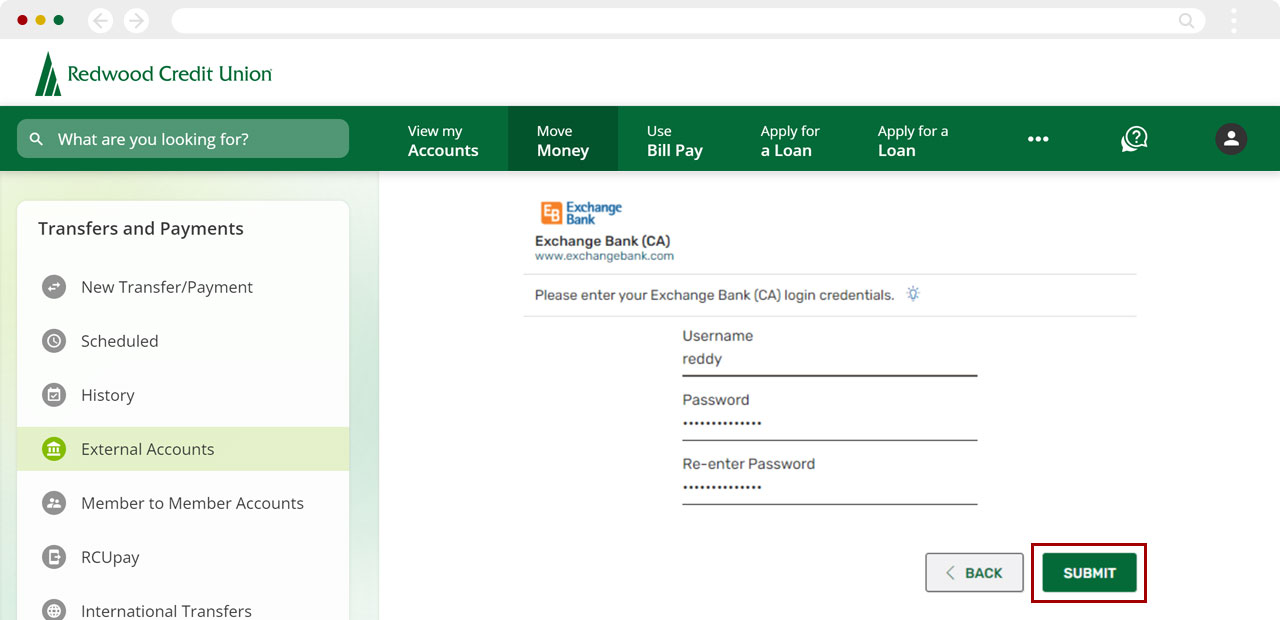Viewport: 1280px width, 620px height.
Task: Go forward with the browser forward arrow
Action: pos(136,20)
